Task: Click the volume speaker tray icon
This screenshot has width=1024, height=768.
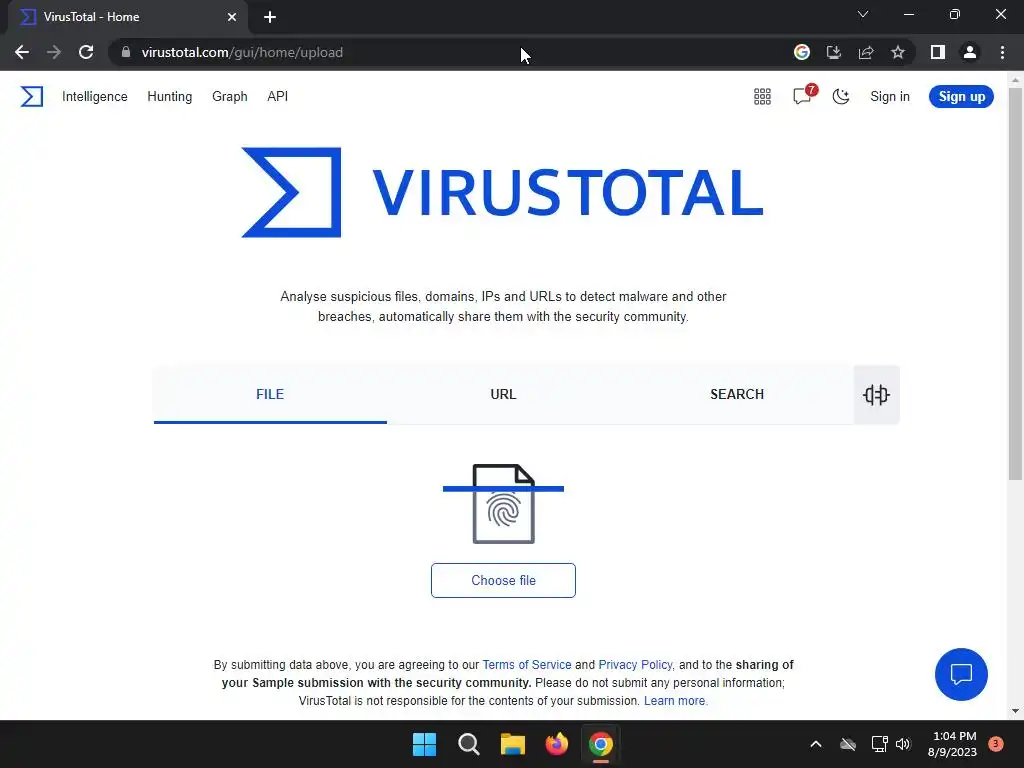Action: point(903,744)
